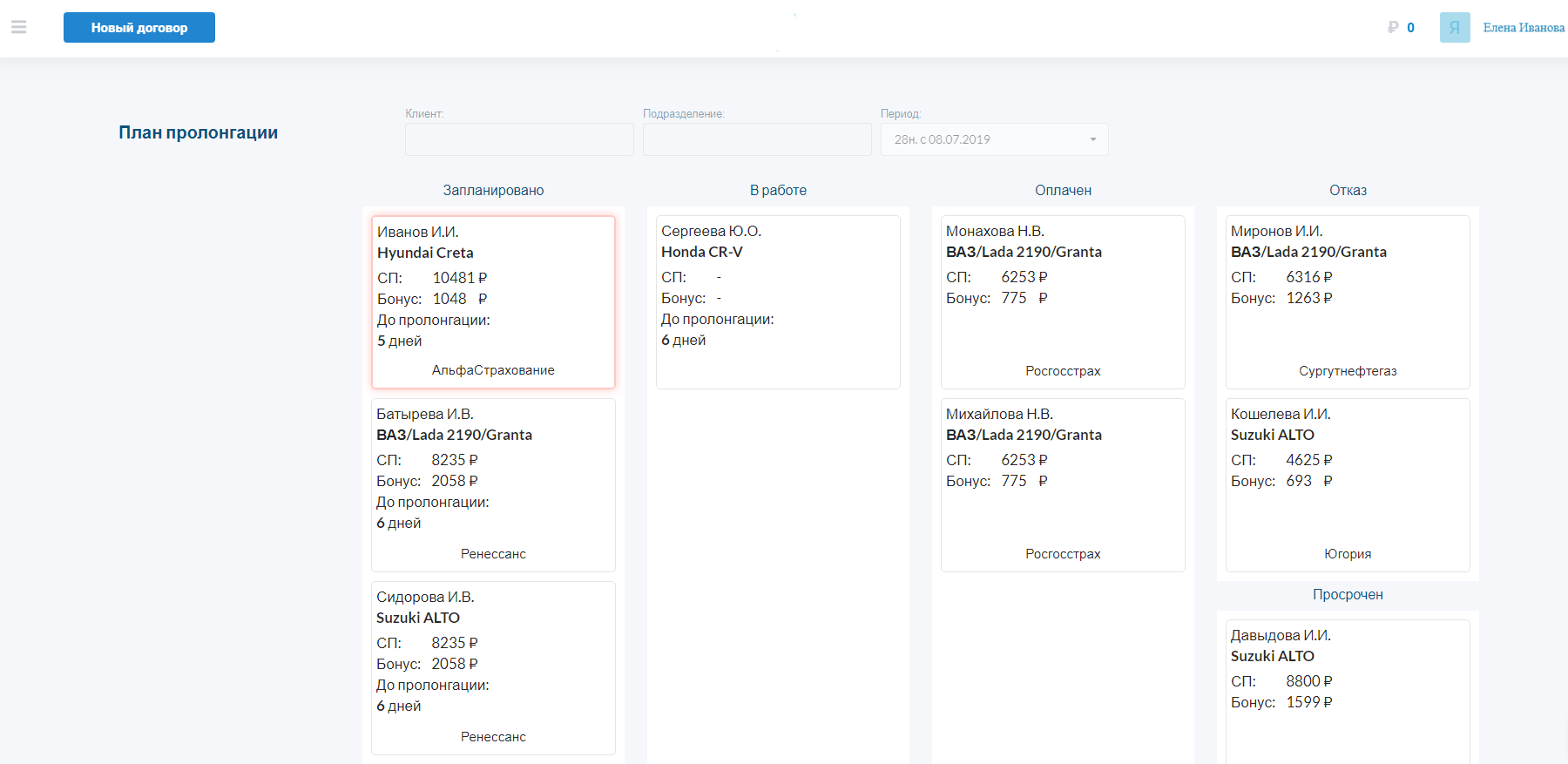This screenshot has width=1568, height=764.
Task: Open the user avatar icon
Action: click(1455, 28)
